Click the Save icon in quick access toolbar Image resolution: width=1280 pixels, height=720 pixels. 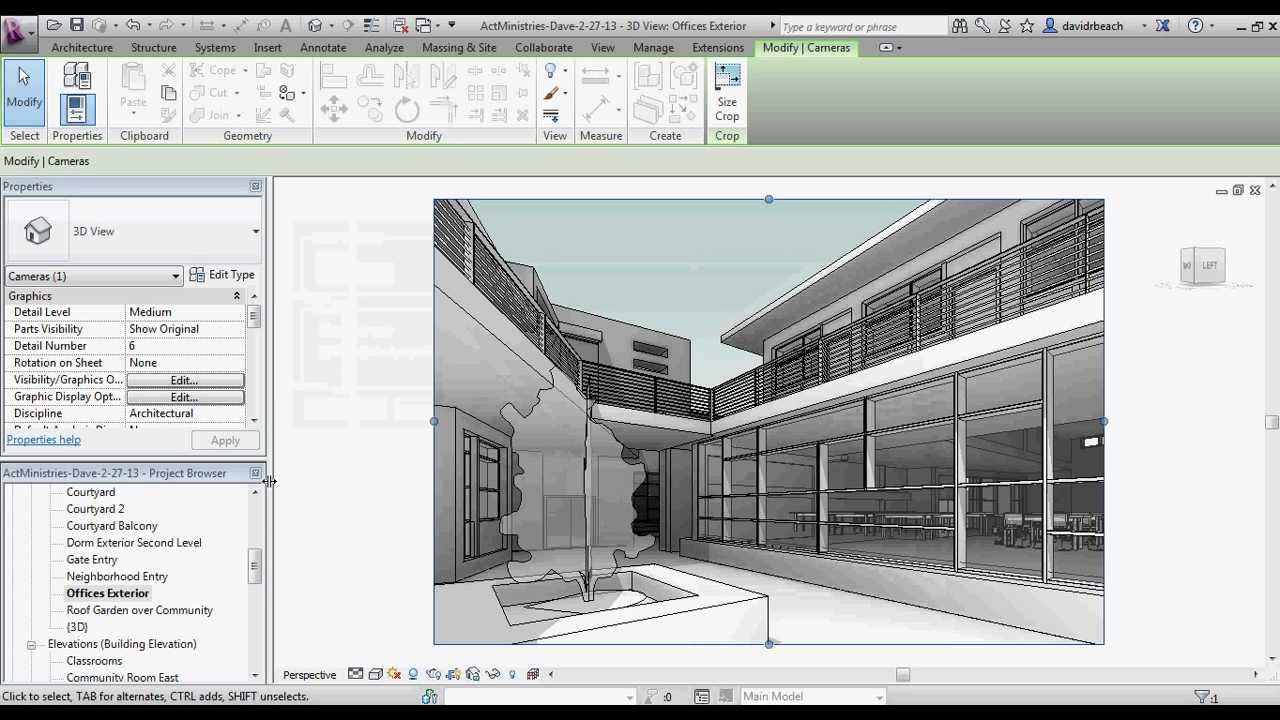[x=76, y=25]
